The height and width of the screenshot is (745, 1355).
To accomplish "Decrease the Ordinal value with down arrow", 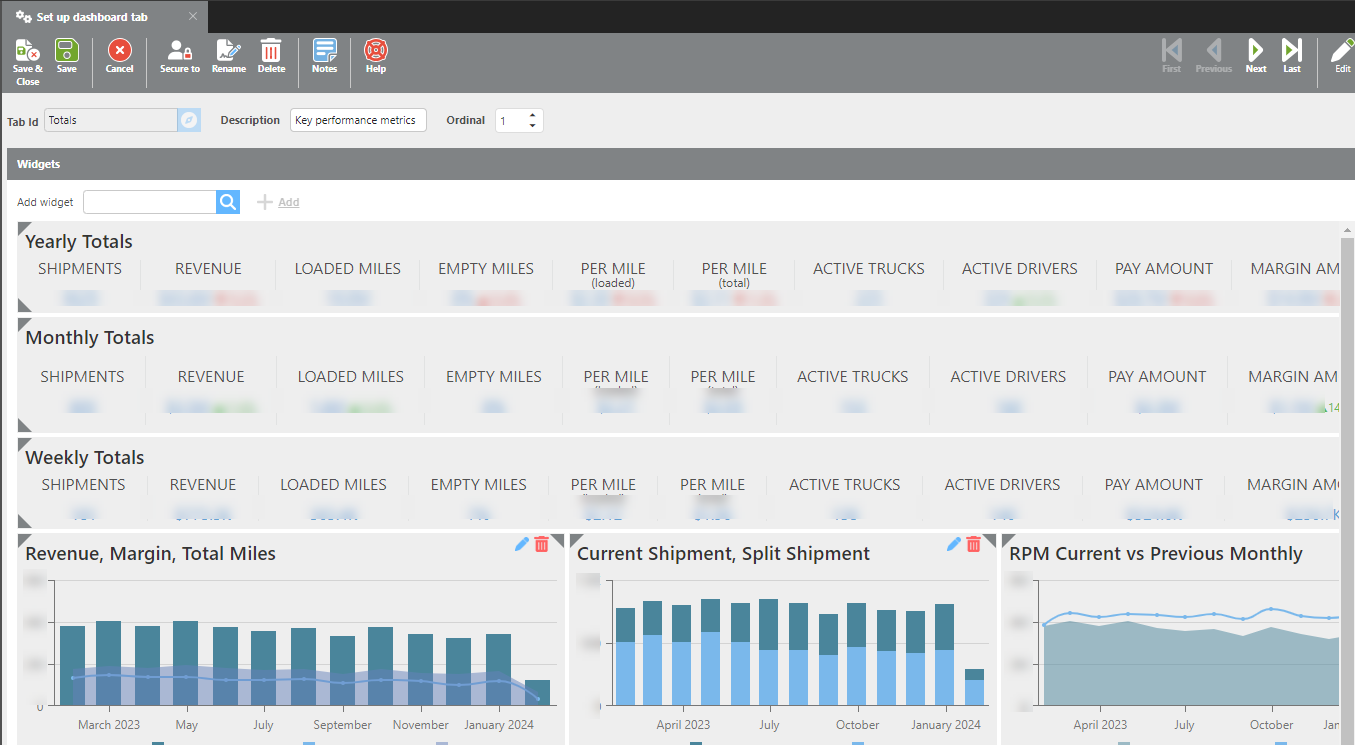I will (x=533, y=126).
